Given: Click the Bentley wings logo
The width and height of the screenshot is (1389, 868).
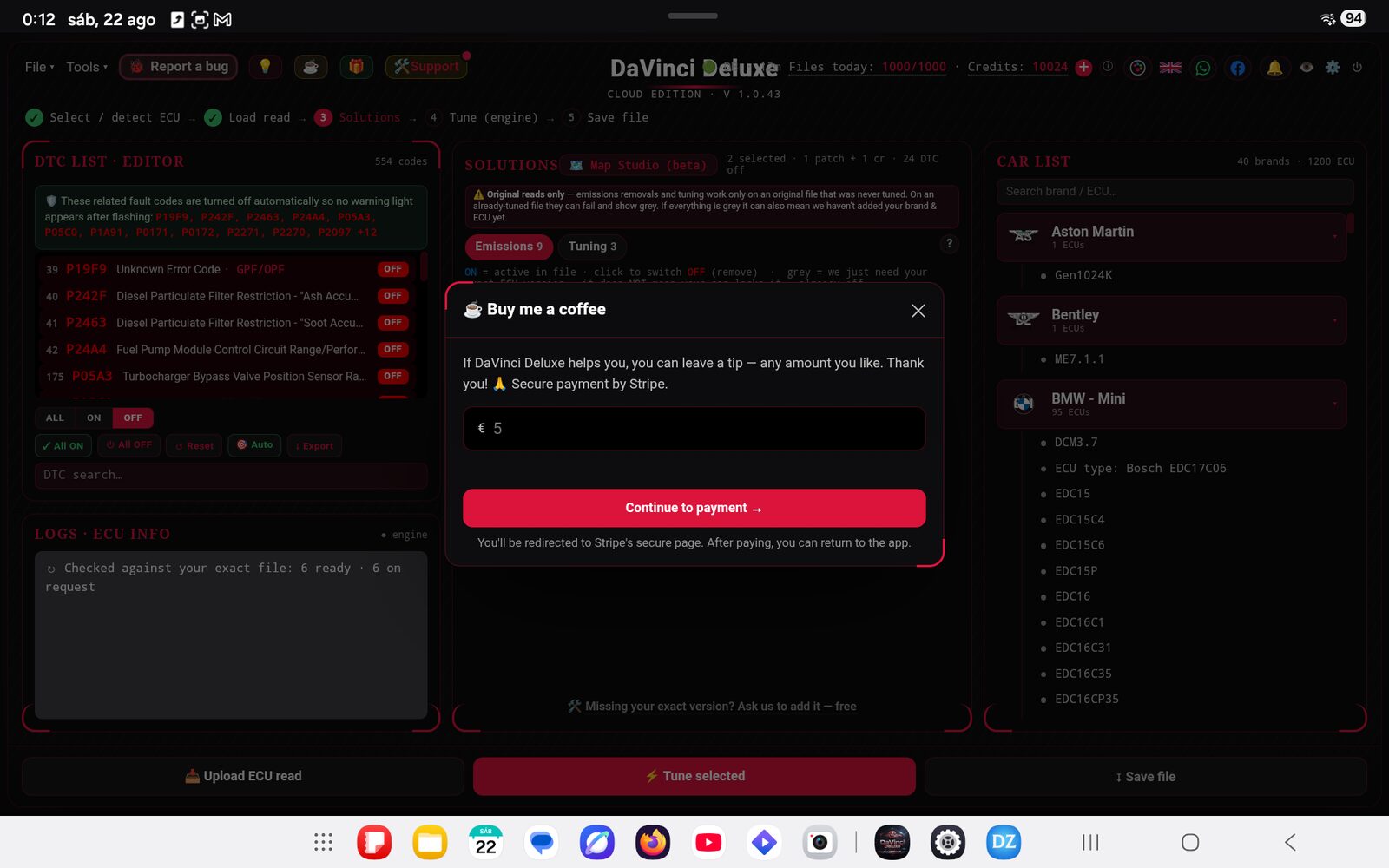Looking at the screenshot, I should [1024, 319].
